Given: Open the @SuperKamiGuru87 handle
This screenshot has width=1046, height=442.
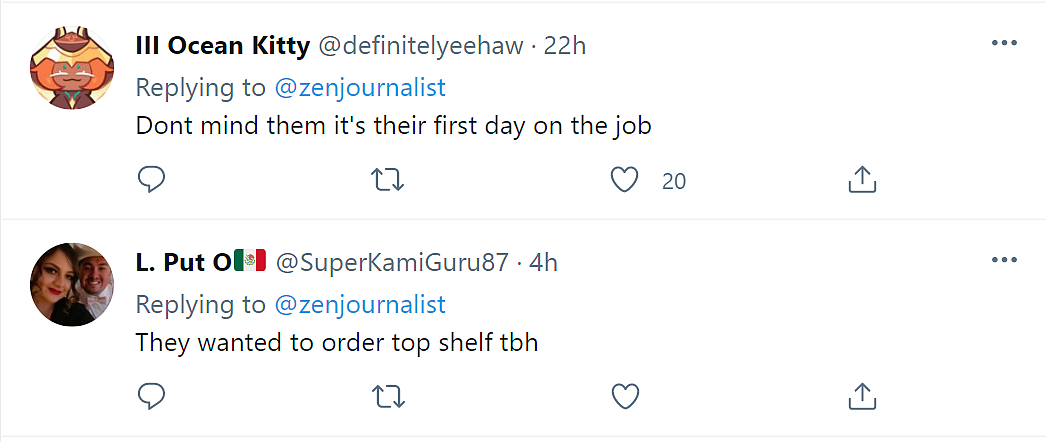Looking at the screenshot, I should coord(392,263).
